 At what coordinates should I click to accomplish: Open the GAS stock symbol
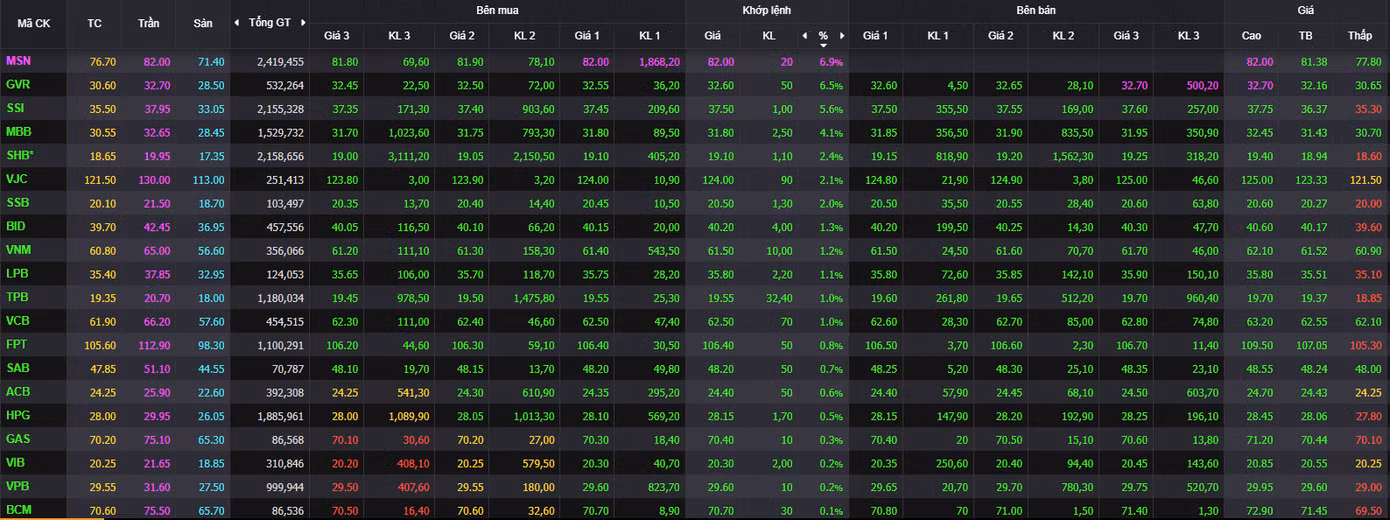17,438
